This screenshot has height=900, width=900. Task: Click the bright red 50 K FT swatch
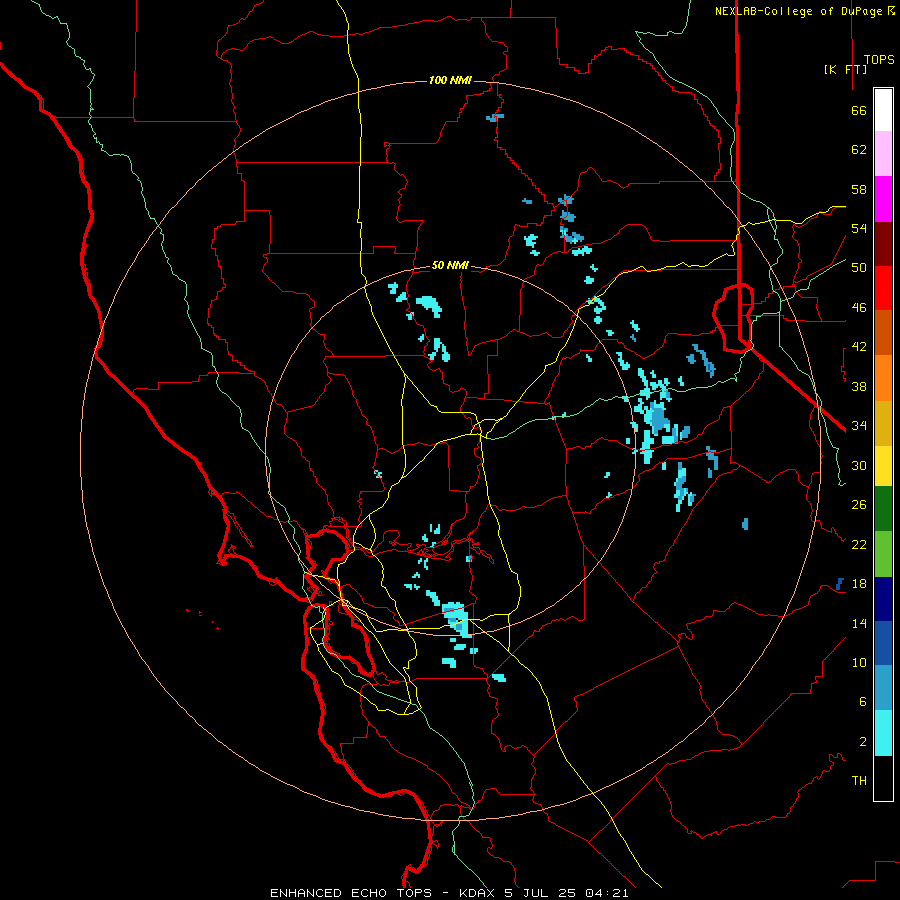click(883, 288)
